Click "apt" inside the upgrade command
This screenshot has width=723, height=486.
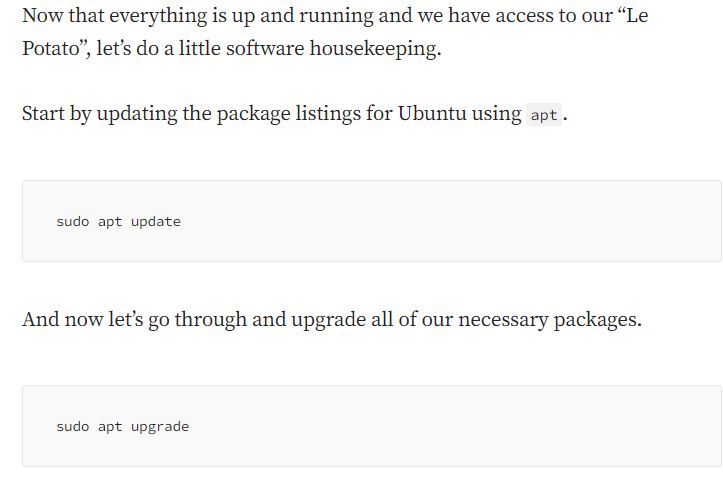point(110,428)
